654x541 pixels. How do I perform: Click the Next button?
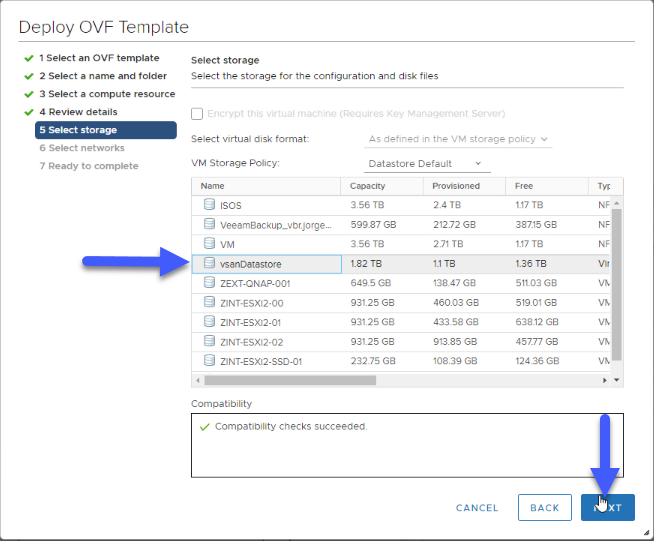pyautogui.click(x=608, y=508)
